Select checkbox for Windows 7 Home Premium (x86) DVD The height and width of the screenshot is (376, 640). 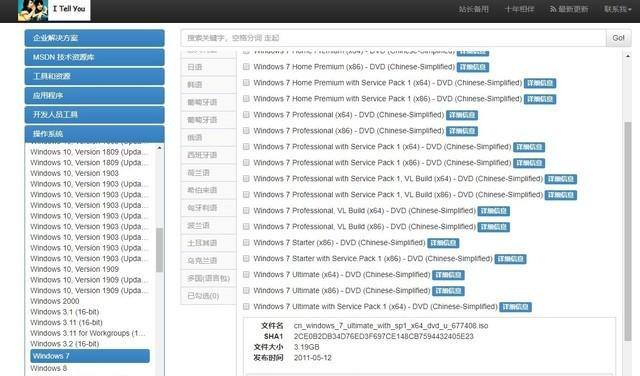pos(246,67)
